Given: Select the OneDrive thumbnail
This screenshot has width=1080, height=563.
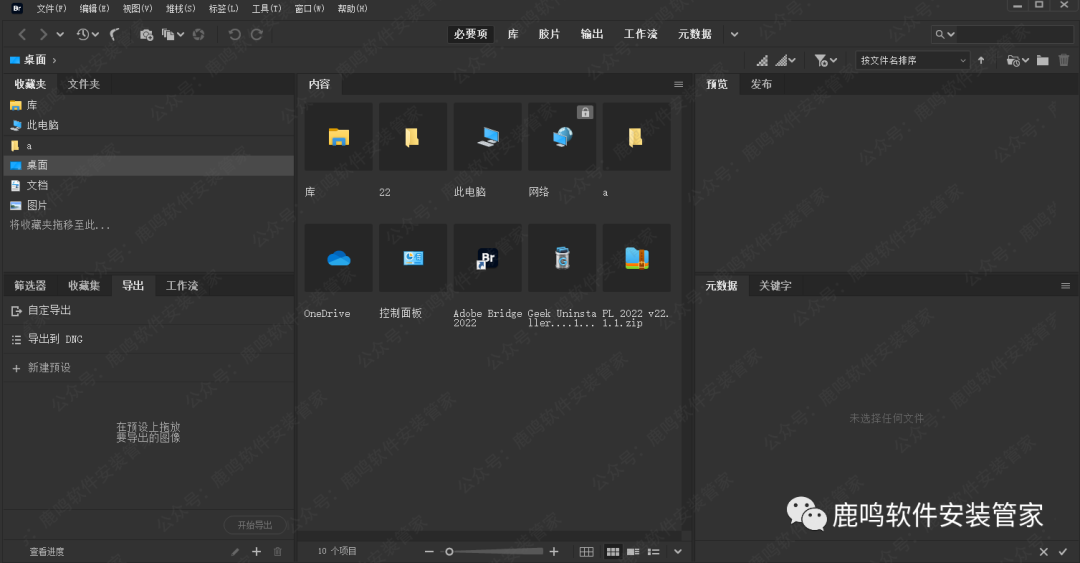Looking at the screenshot, I should click(338, 258).
